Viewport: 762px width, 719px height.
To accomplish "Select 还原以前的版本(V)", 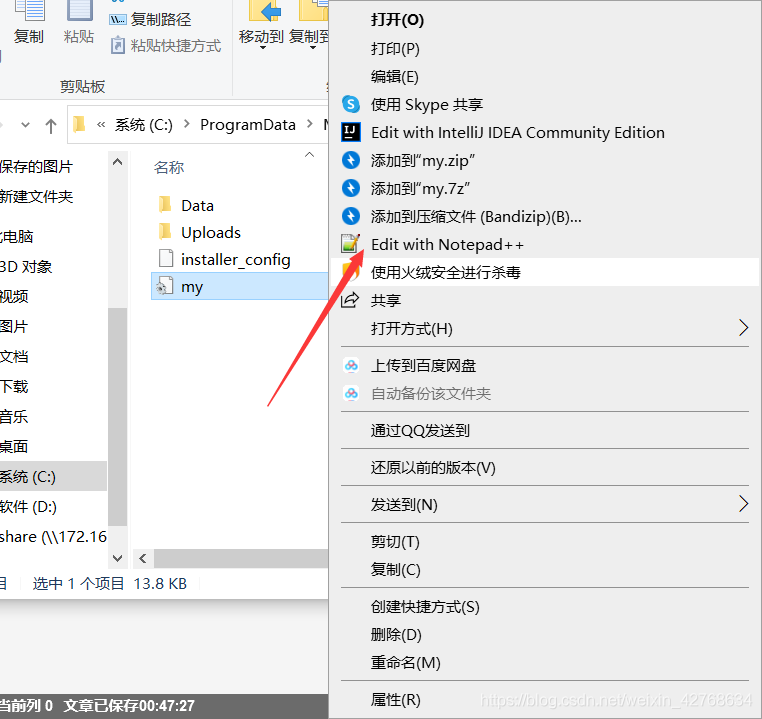I will (433, 467).
